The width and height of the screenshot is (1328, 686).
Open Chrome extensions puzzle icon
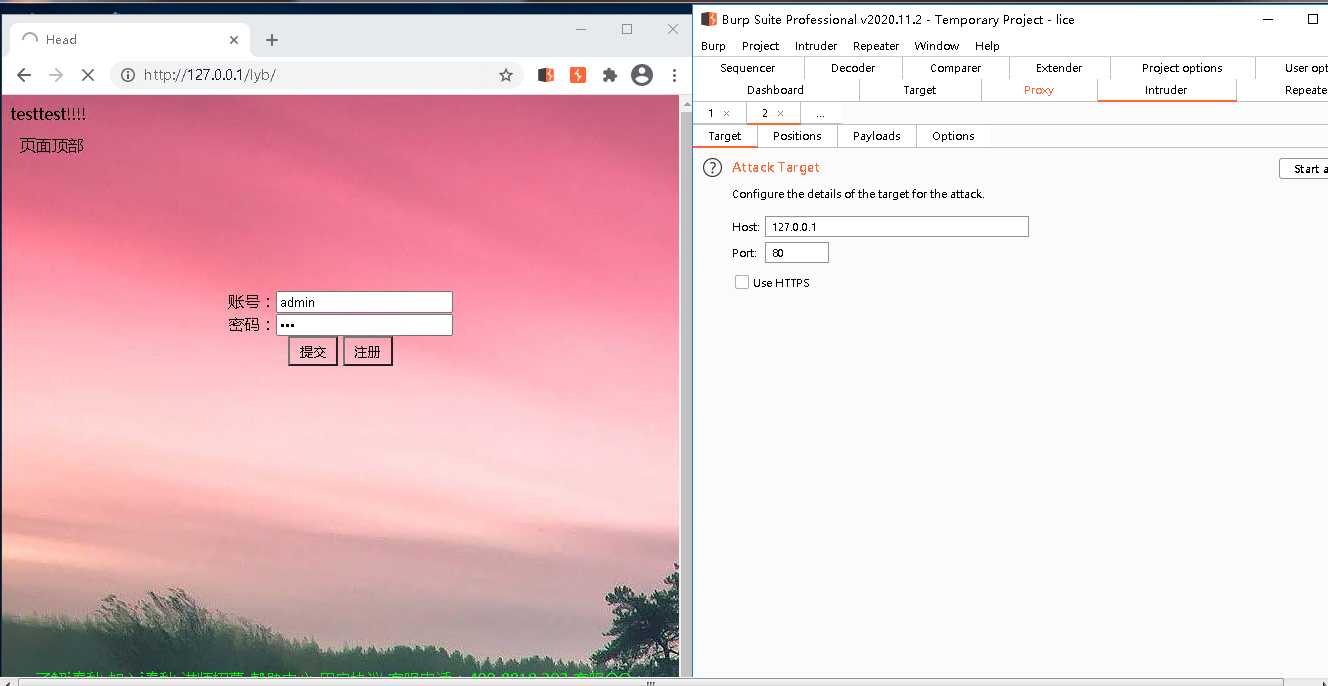click(610, 75)
